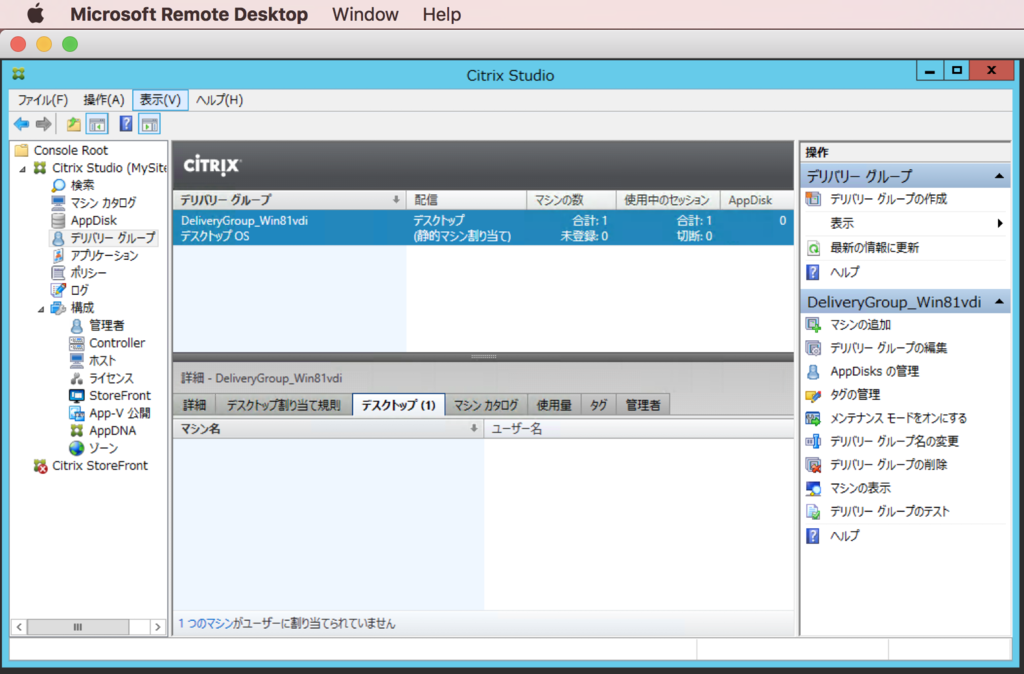Image resolution: width=1024 pixels, height=674 pixels.
Task: Switch to the マシン カタログ details tab
Action: 486,405
